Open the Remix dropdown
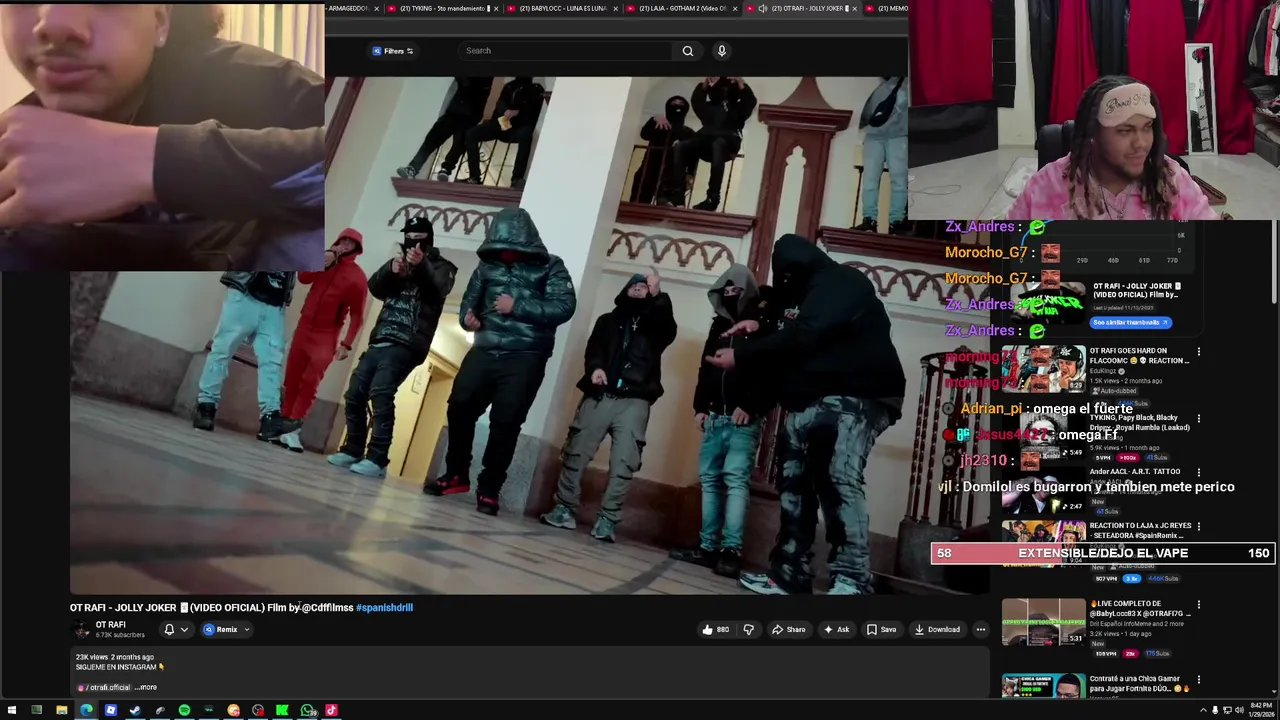This screenshot has height=720, width=1280. [227, 630]
